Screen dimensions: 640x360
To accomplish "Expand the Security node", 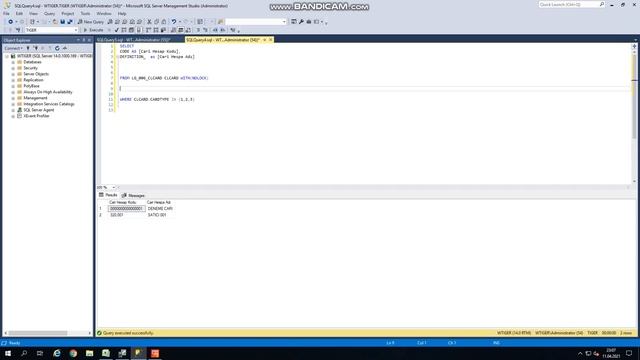I will (13, 68).
